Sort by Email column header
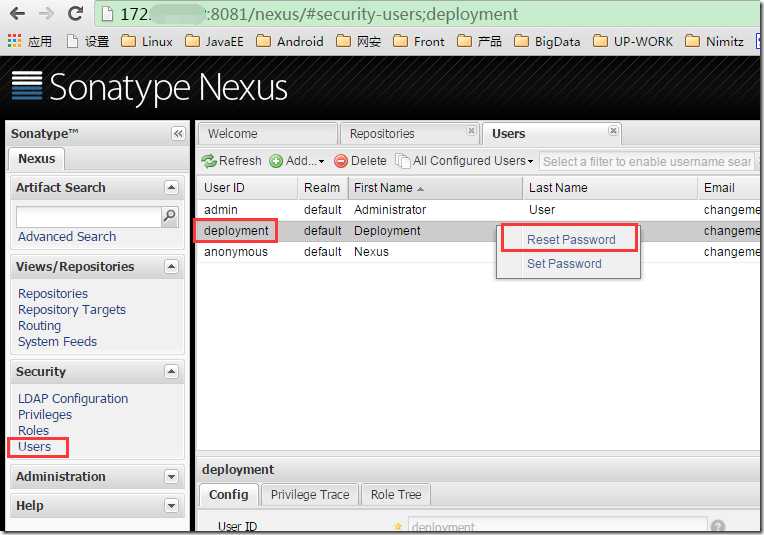Viewport: 764px width, 535px height. 729,188
